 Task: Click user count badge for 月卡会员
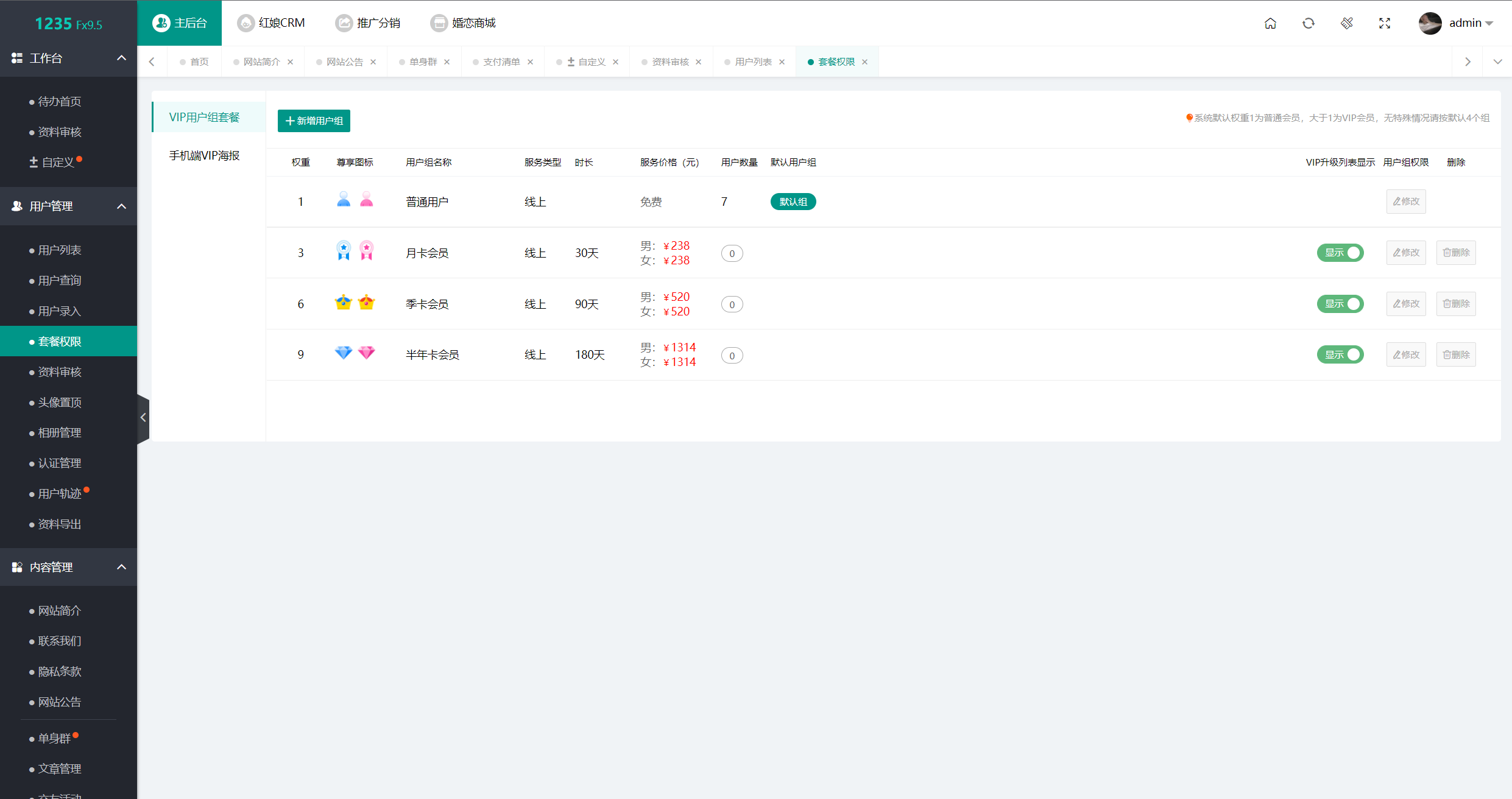tap(732, 253)
